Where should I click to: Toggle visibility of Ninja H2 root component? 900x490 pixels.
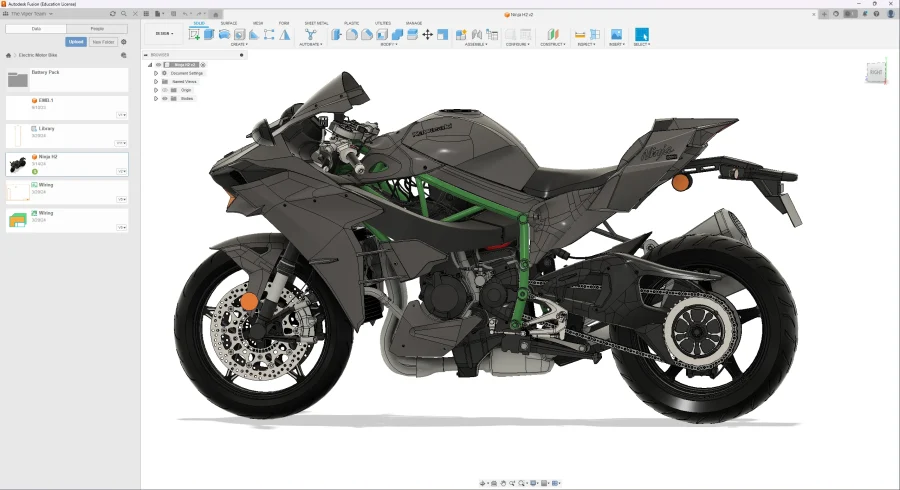click(x=158, y=65)
